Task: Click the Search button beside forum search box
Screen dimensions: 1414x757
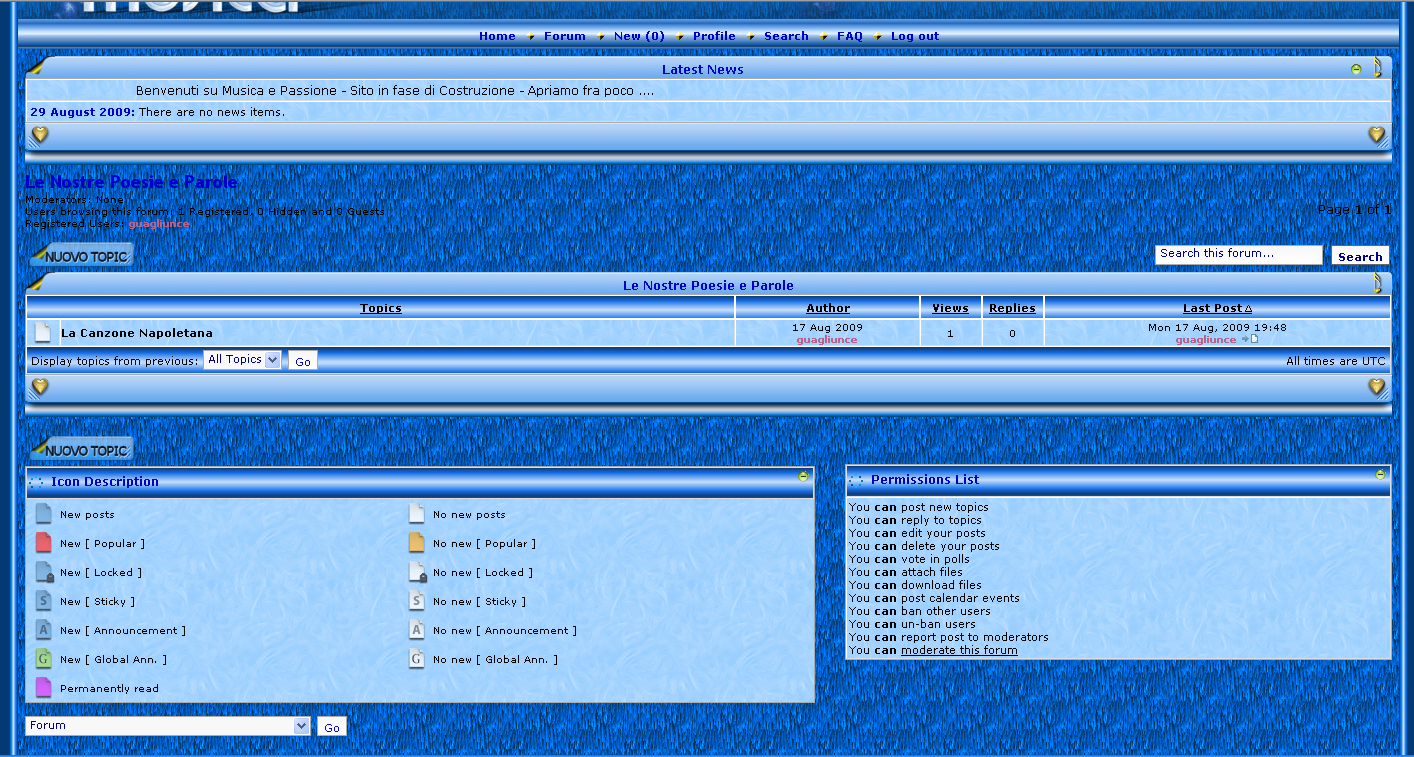Action: pyautogui.click(x=1360, y=257)
